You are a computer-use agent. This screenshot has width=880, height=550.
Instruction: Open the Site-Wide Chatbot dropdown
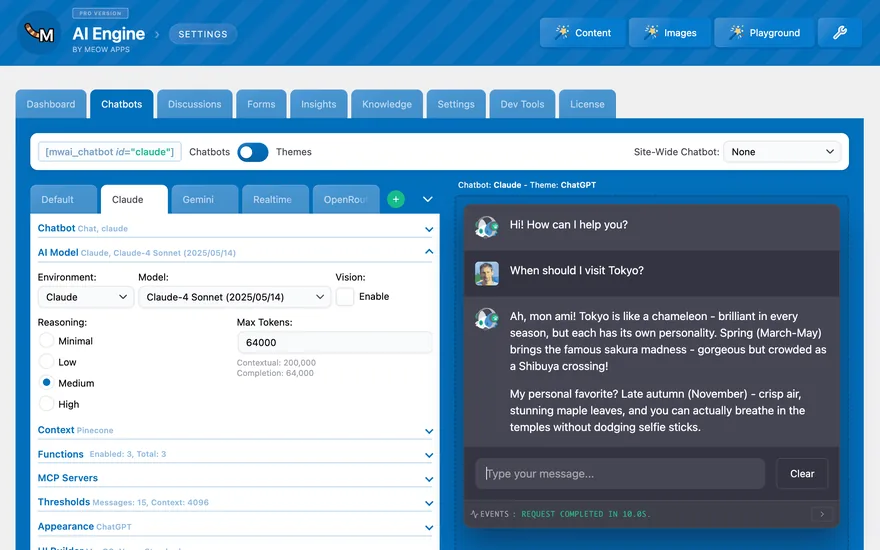[x=782, y=152]
